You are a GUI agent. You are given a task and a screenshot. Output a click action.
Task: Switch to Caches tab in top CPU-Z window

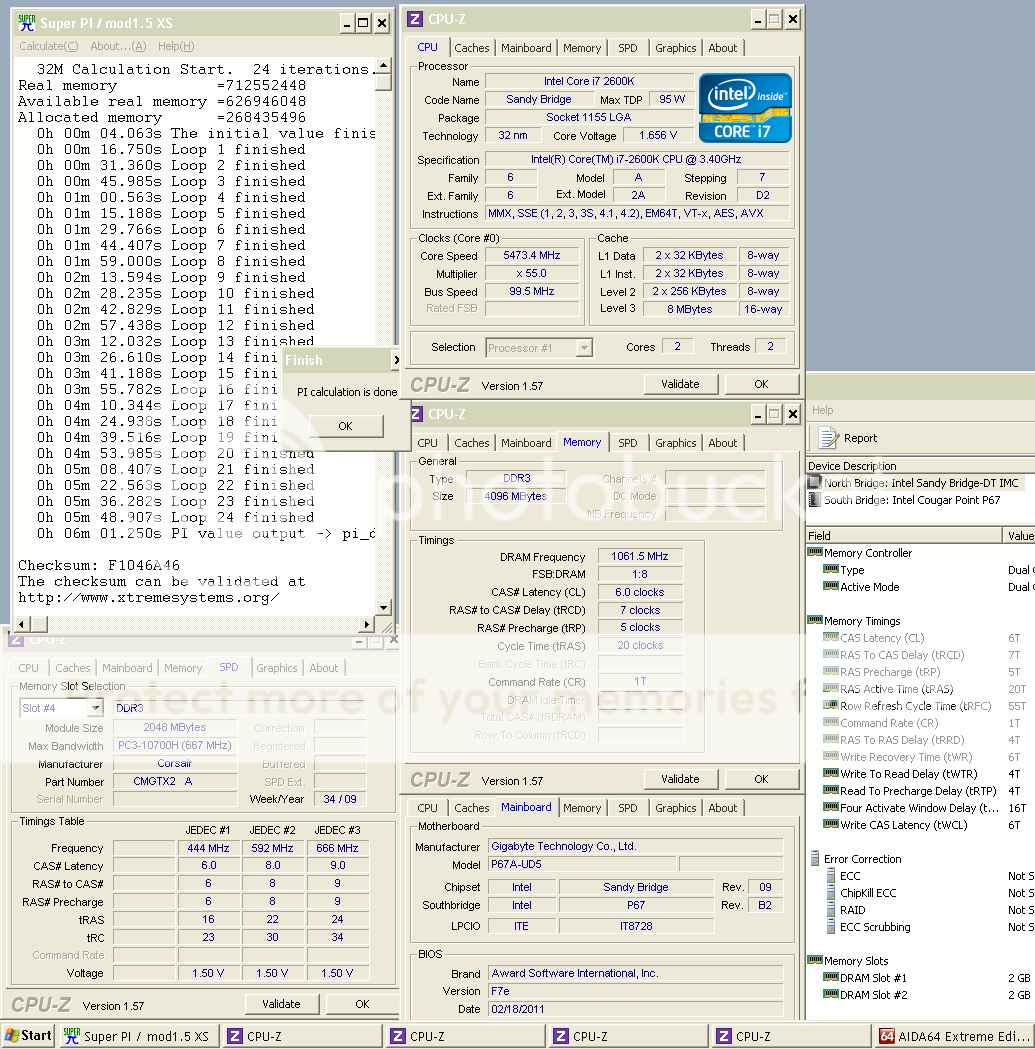point(472,48)
